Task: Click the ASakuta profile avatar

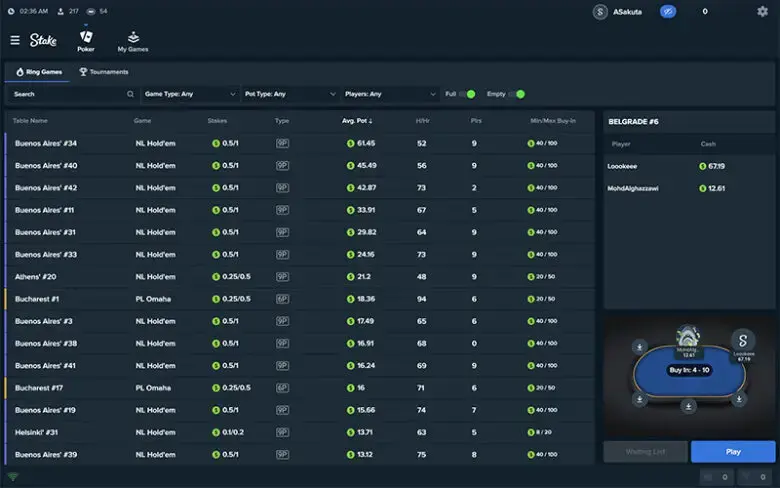Action: point(600,11)
